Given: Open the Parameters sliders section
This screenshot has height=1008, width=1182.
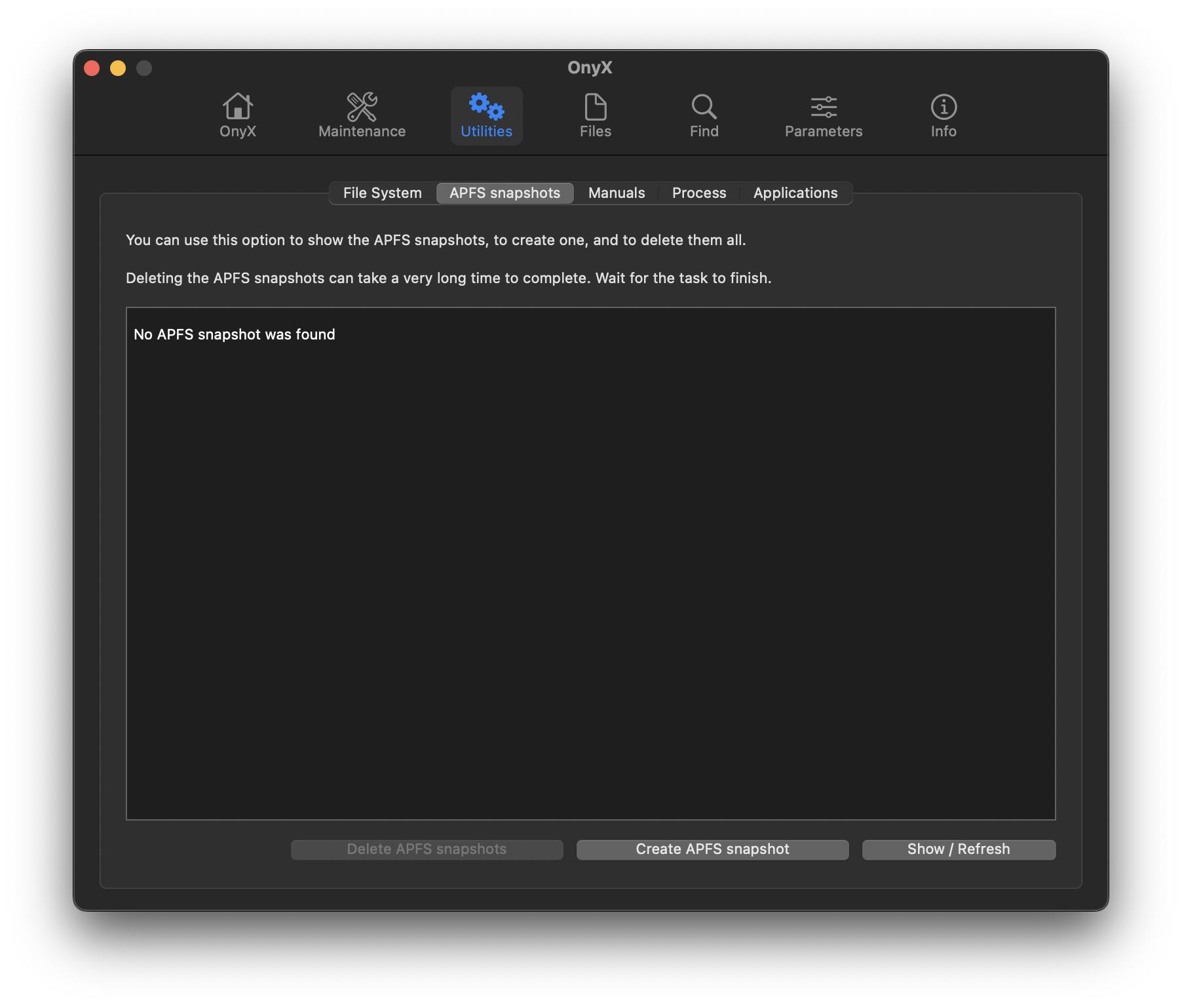Looking at the screenshot, I should coord(824,116).
